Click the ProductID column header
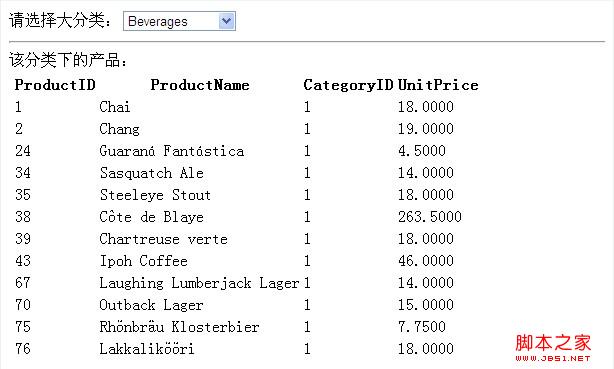Screen dimensions: 614x369 point(55,85)
